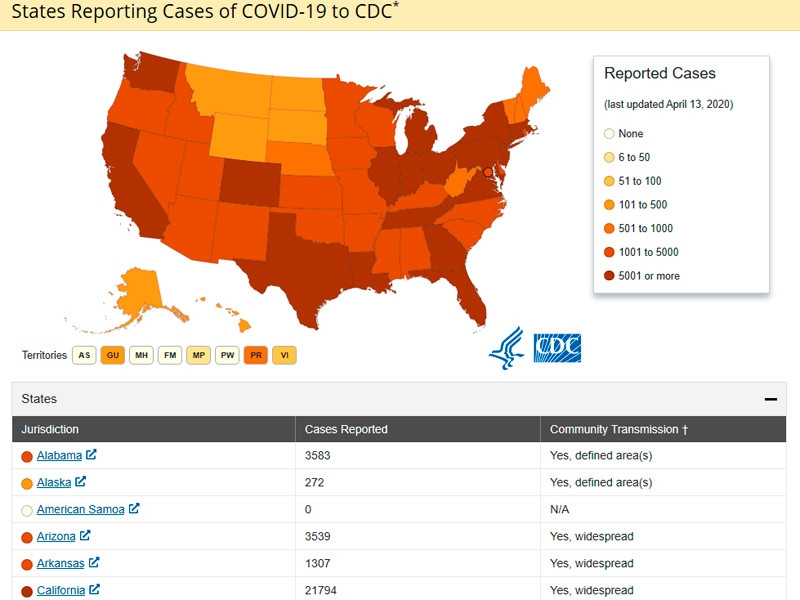Click California's external link icon

click(95, 590)
